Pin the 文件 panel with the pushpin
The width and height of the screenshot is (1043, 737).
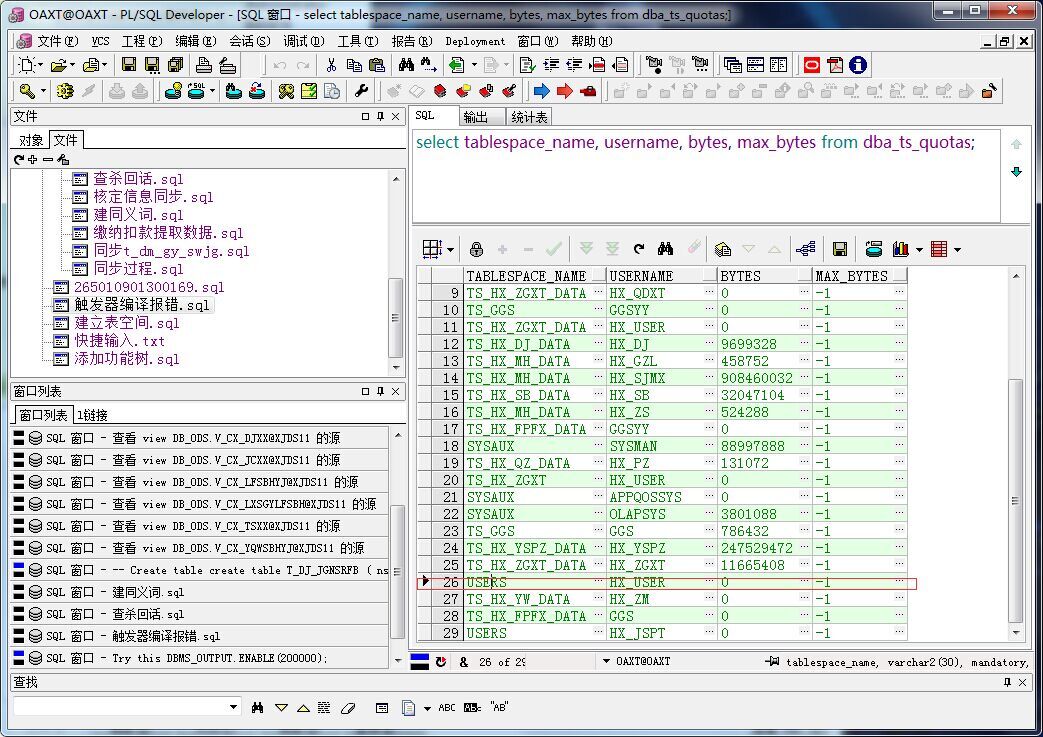pyautogui.click(x=380, y=117)
